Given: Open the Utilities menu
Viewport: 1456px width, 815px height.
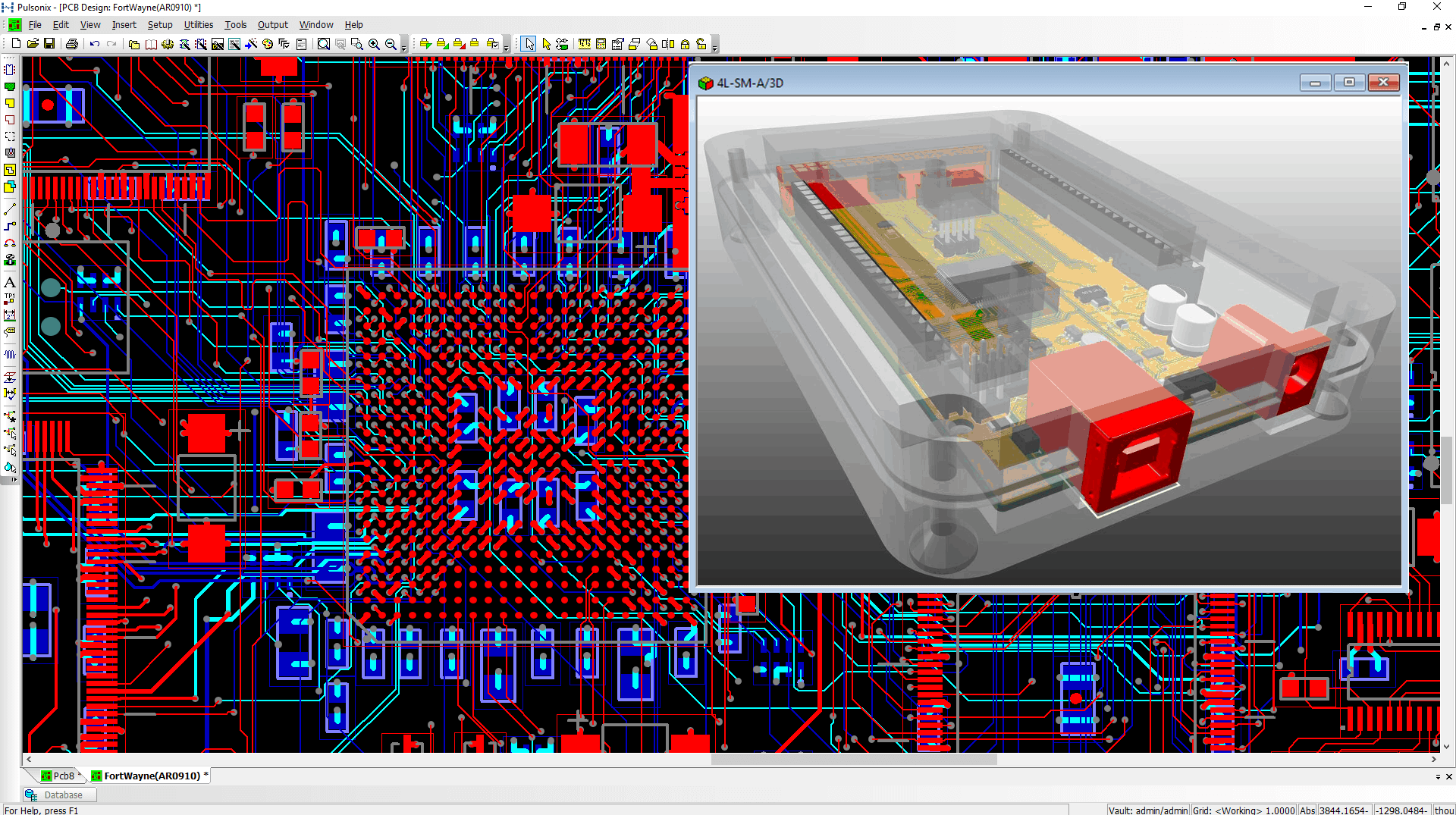Looking at the screenshot, I should tap(199, 25).
